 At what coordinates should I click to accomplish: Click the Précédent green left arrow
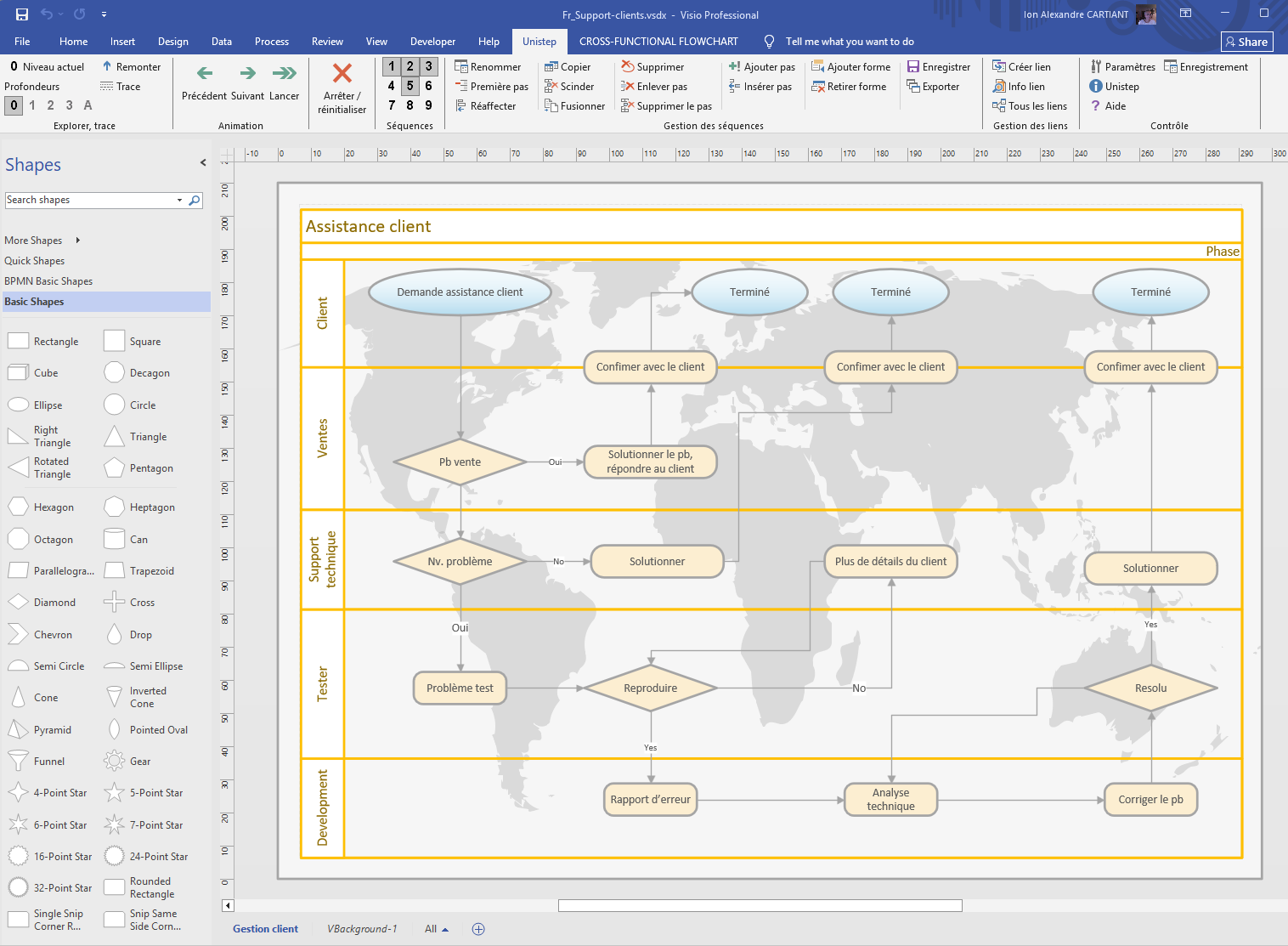point(205,74)
